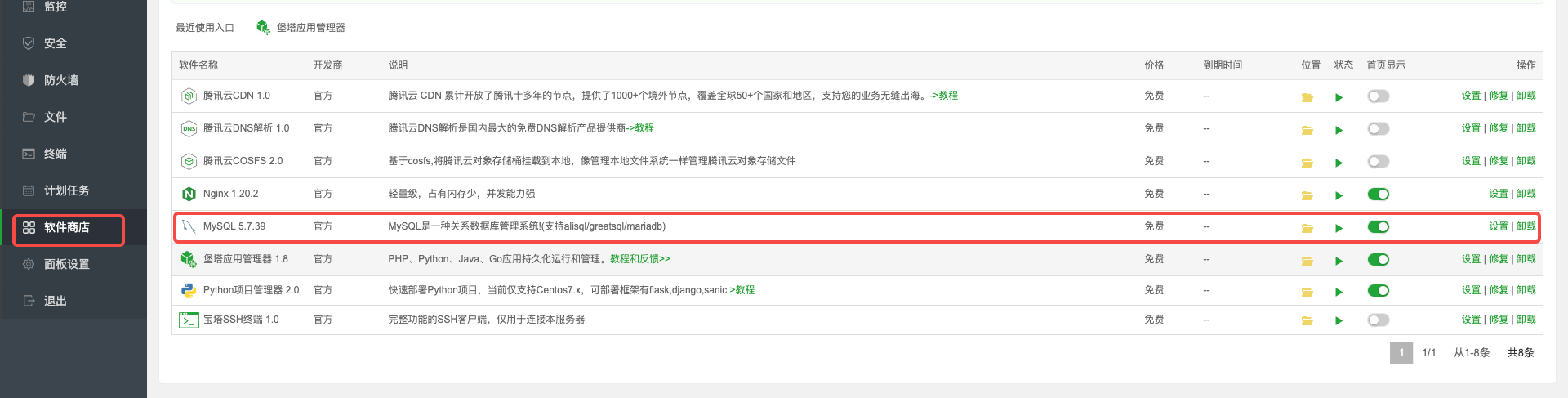Image resolution: width=1568 pixels, height=398 pixels.
Task: Open folder location for Nginx 1.20.2
Action: 1307,195
